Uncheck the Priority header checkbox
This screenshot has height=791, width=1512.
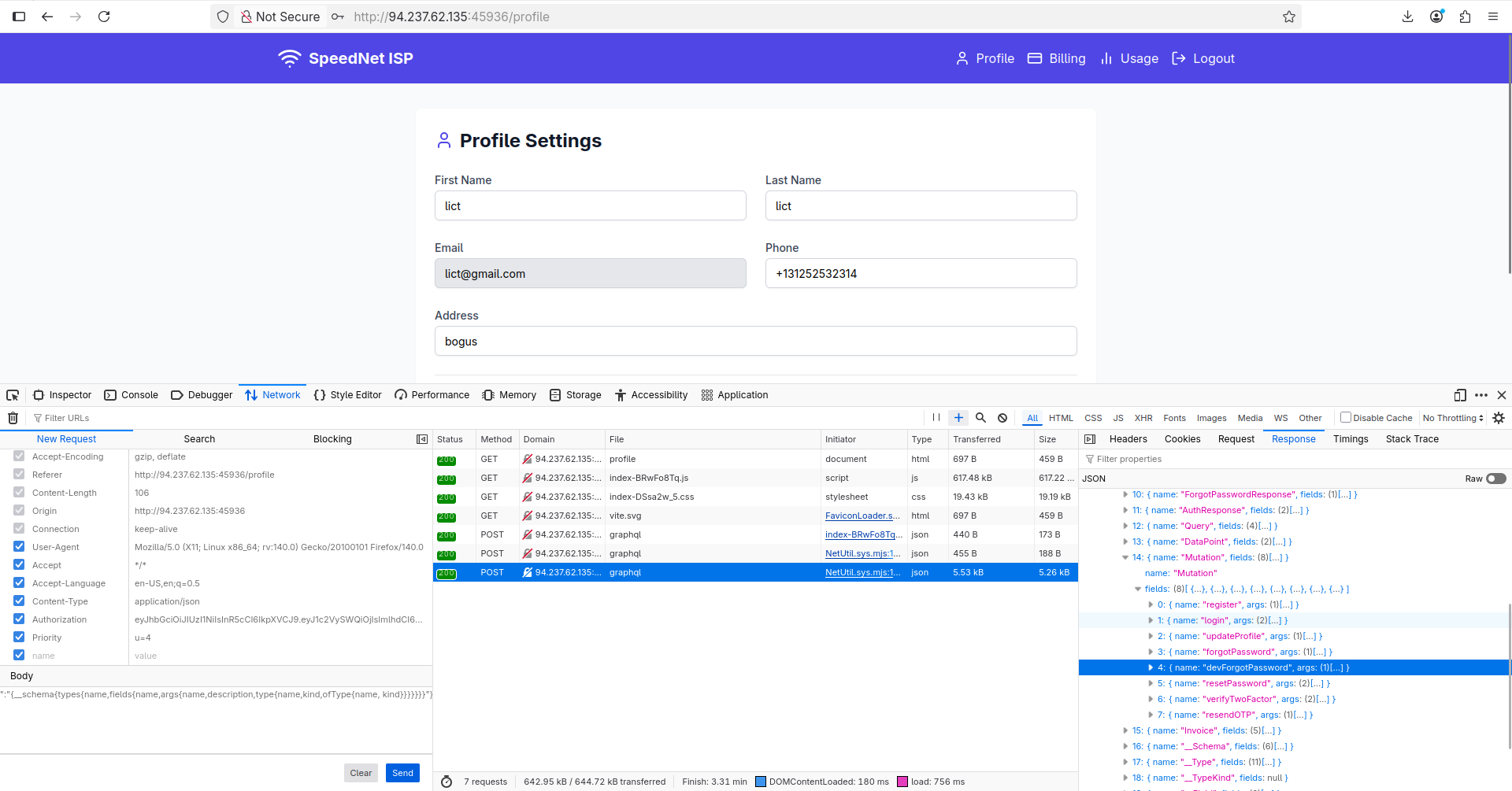coord(19,638)
